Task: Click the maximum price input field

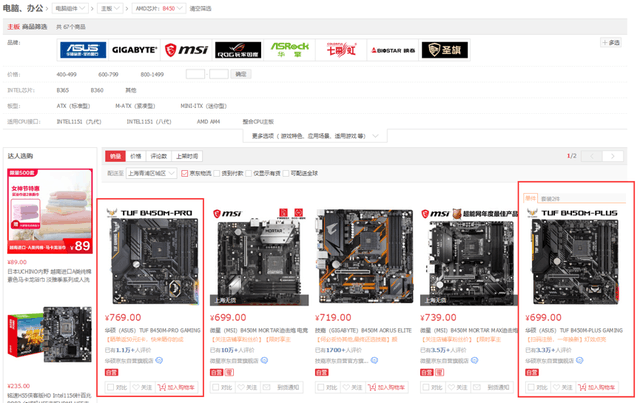Action: click(x=219, y=74)
